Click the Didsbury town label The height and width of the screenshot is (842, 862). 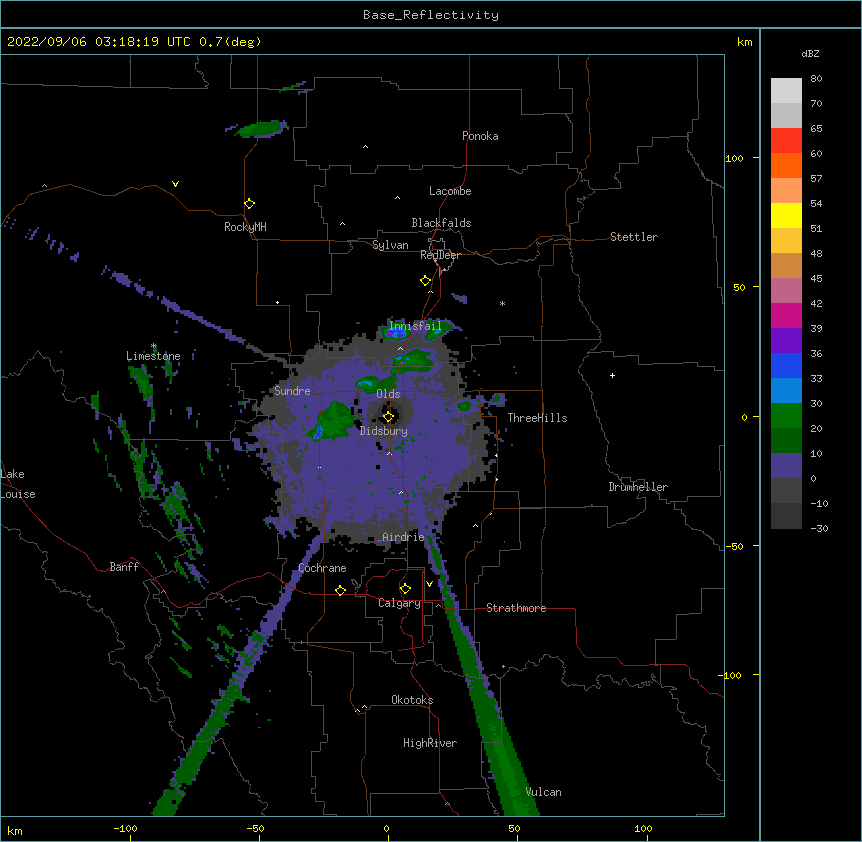click(x=384, y=431)
